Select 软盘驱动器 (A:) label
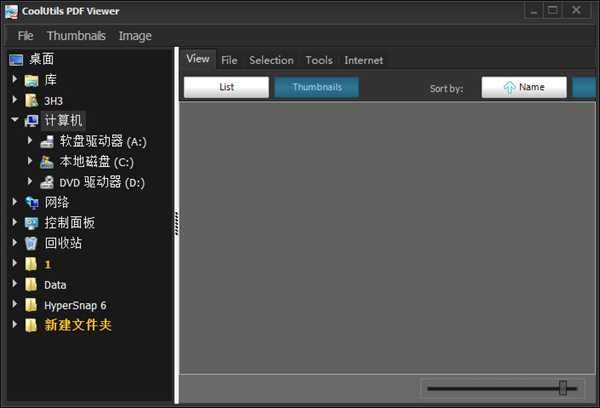The height and width of the screenshot is (408, 600). [103, 141]
